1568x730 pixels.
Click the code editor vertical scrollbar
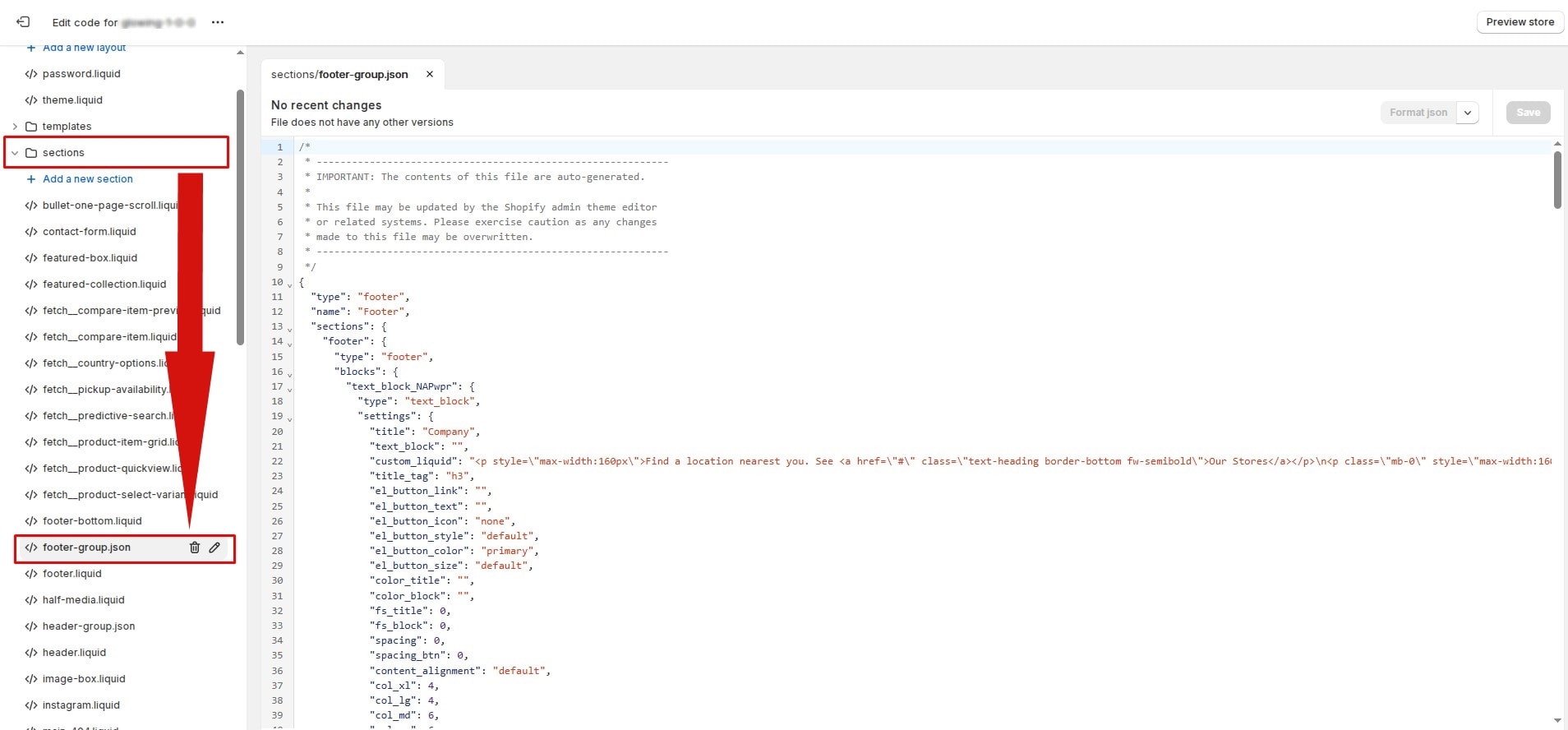click(1557, 180)
